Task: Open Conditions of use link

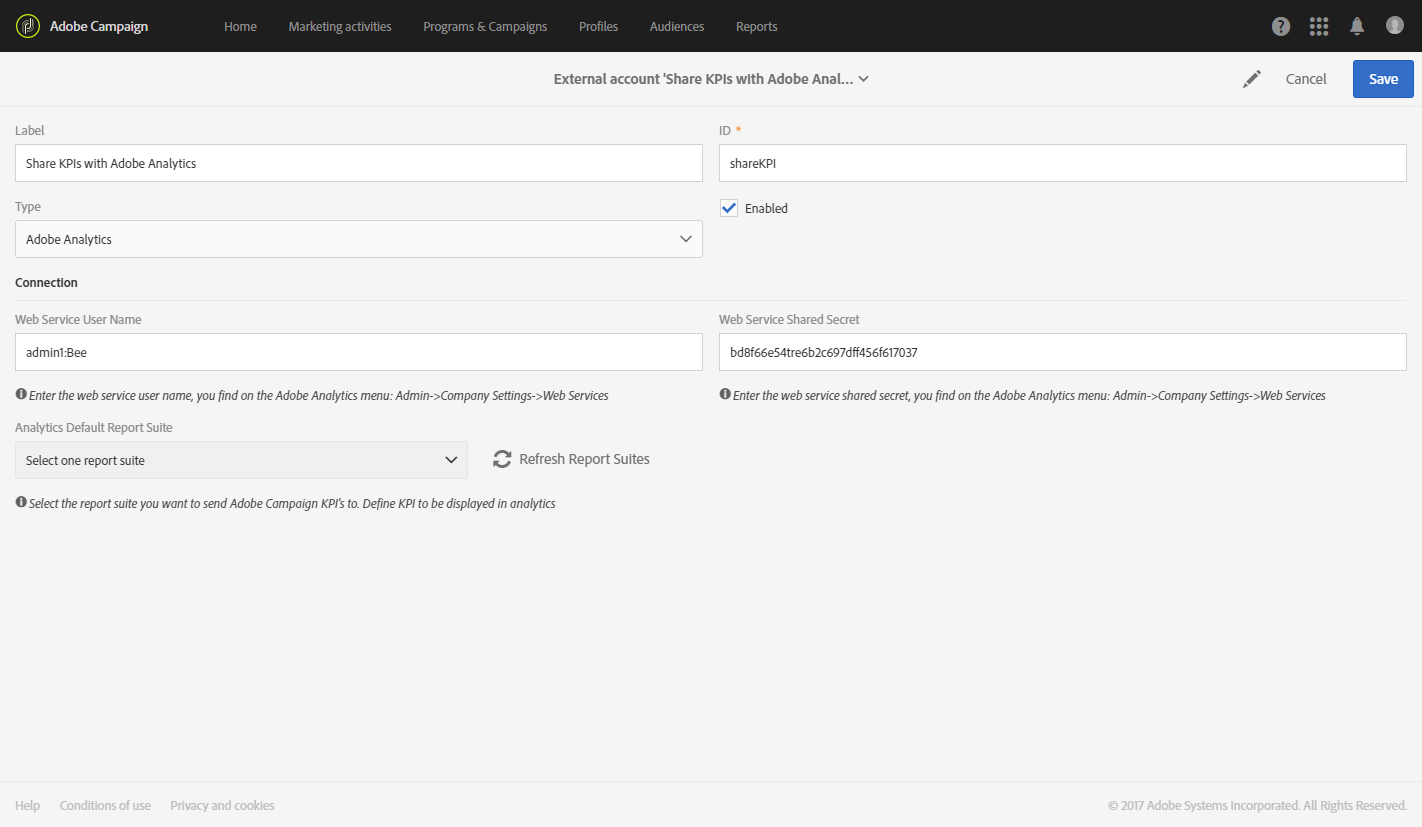Action: [x=105, y=805]
